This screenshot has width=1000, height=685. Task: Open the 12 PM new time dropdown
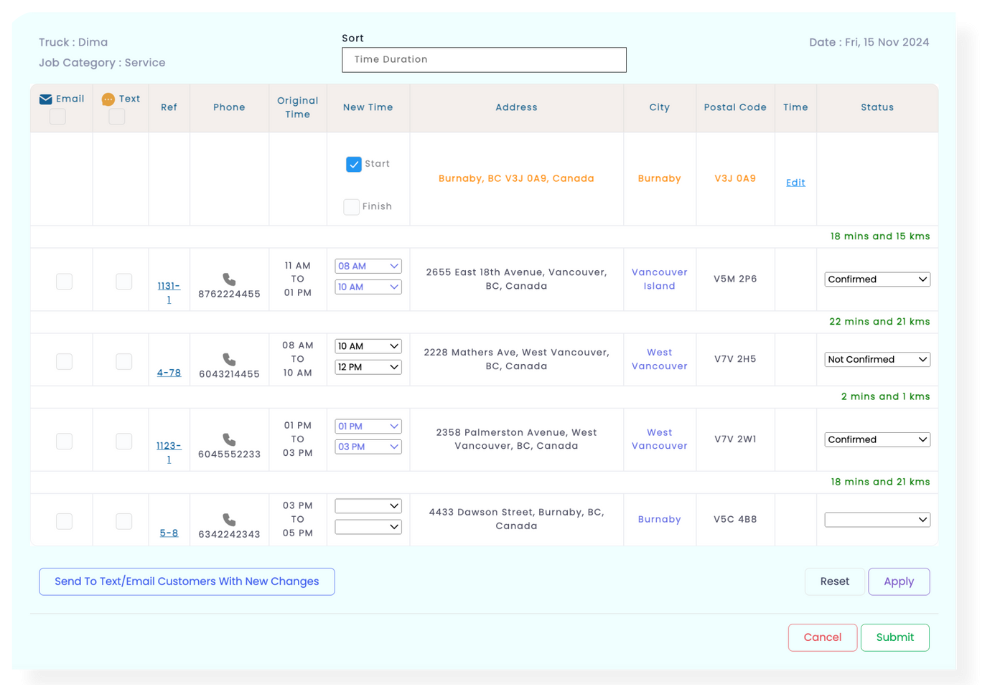point(368,367)
